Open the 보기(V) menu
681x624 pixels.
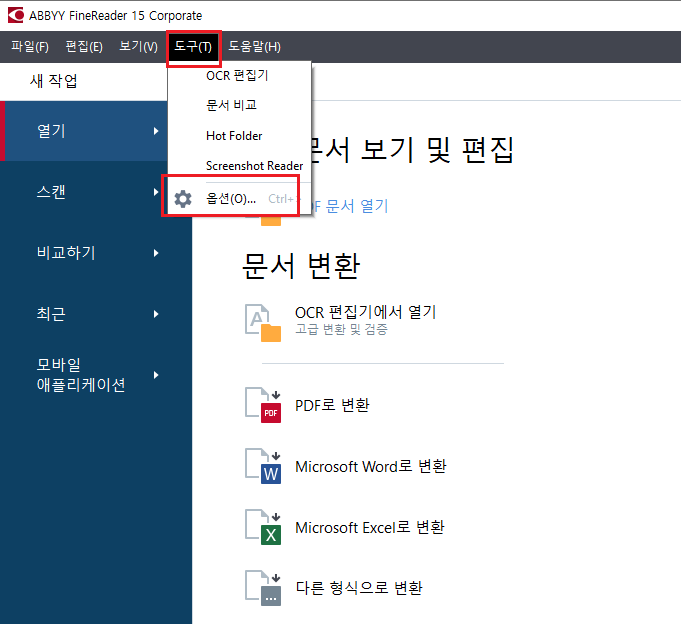(139, 46)
